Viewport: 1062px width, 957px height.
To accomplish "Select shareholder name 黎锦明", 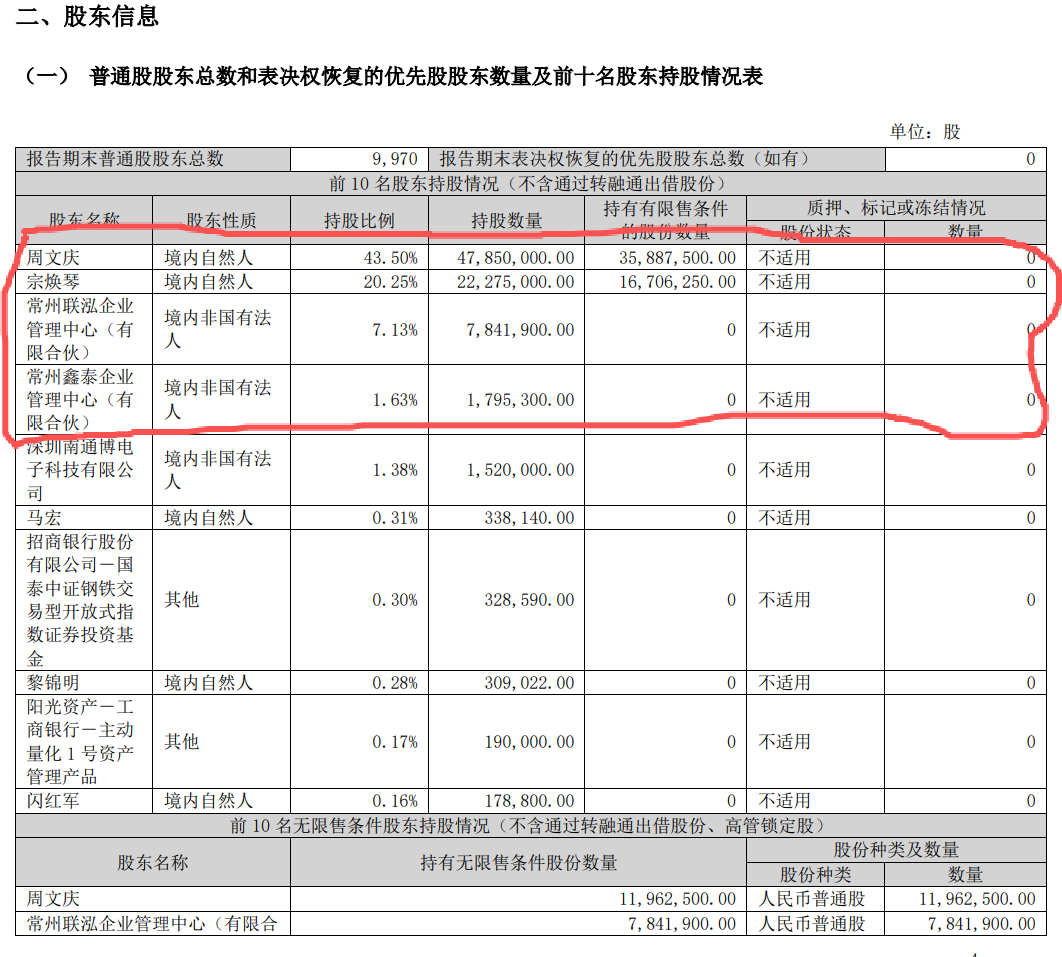I will [x=54, y=683].
